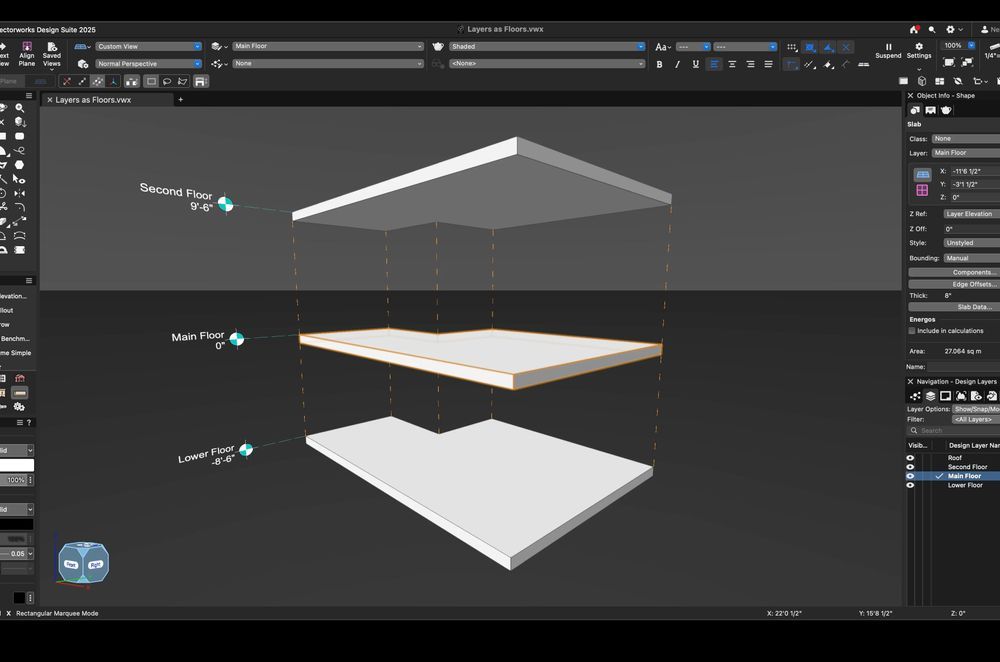Open snapping Settings gear icon
Image resolution: width=1000 pixels, height=662 pixels.
(x=919, y=47)
